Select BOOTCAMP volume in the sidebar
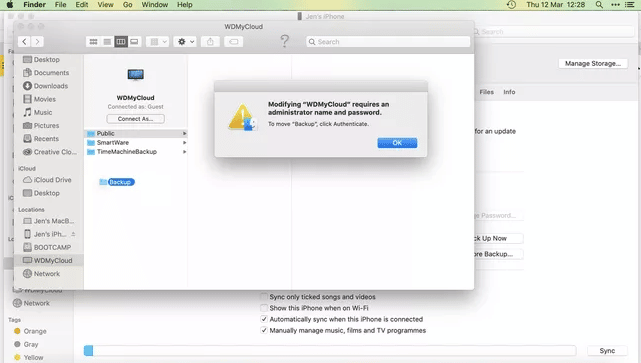The height and width of the screenshot is (363, 641). pos(47,247)
